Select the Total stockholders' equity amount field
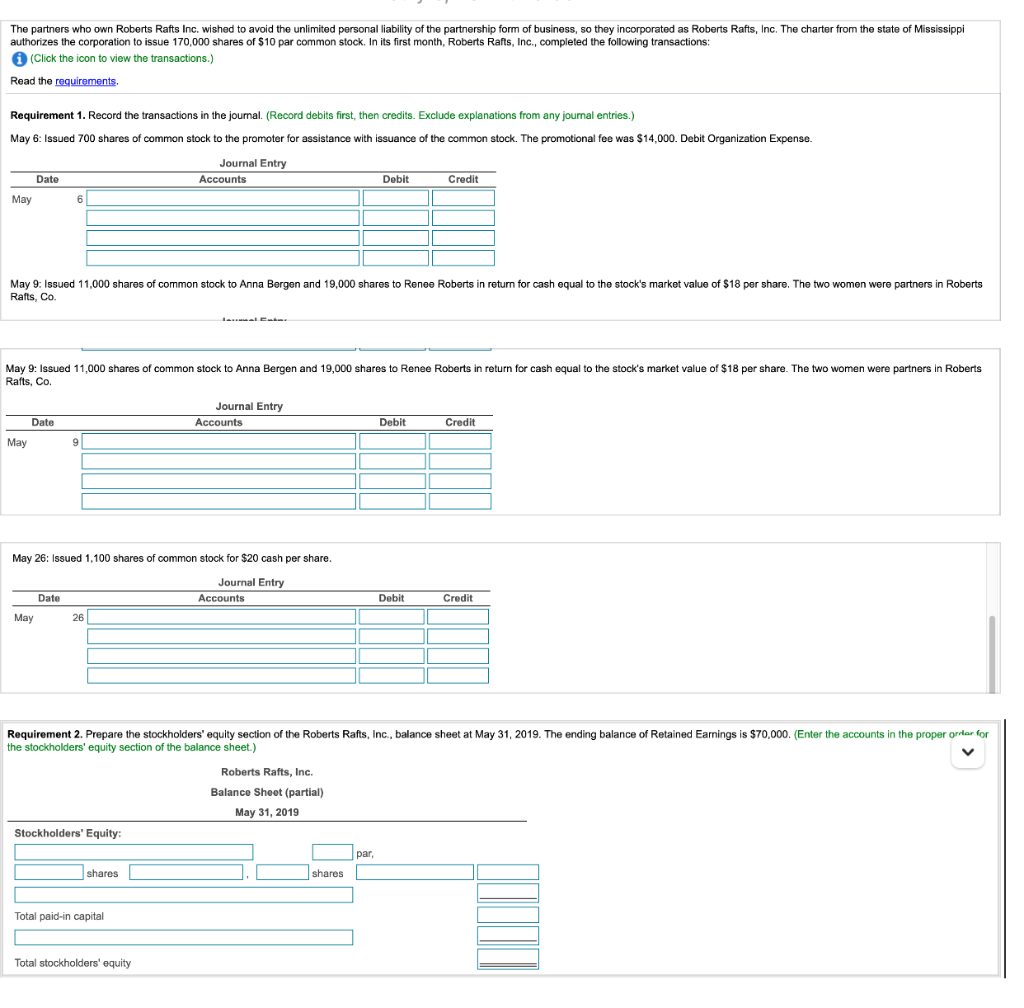1024x1008 pixels. click(508, 959)
